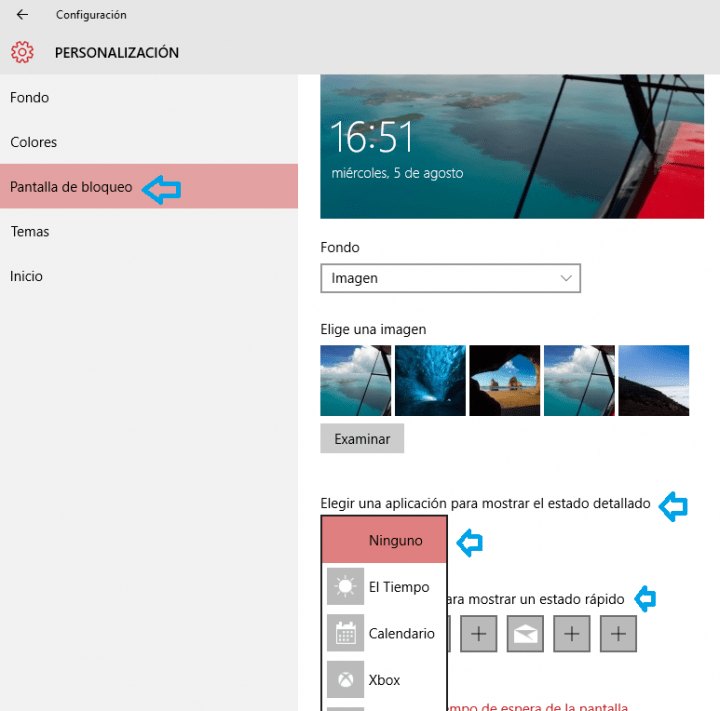Go back with the arrow icon
The height and width of the screenshot is (711, 720).
pyautogui.click(x=22, y=15)
